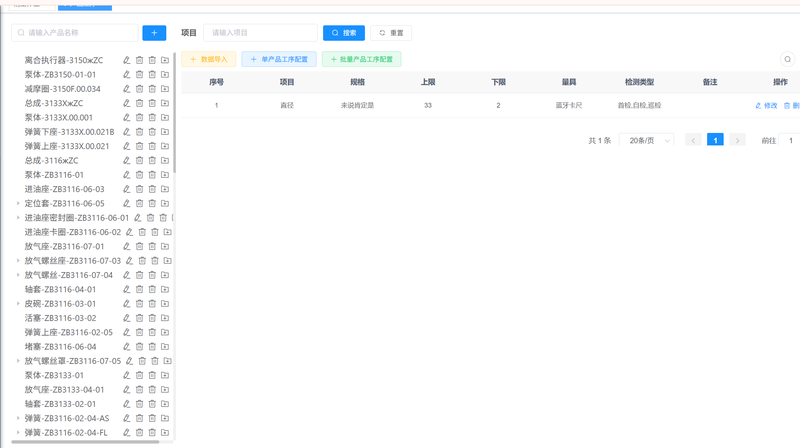800x448 pixels.
Task: Click the 数据导入 import button
Action: tap(209, 59)
